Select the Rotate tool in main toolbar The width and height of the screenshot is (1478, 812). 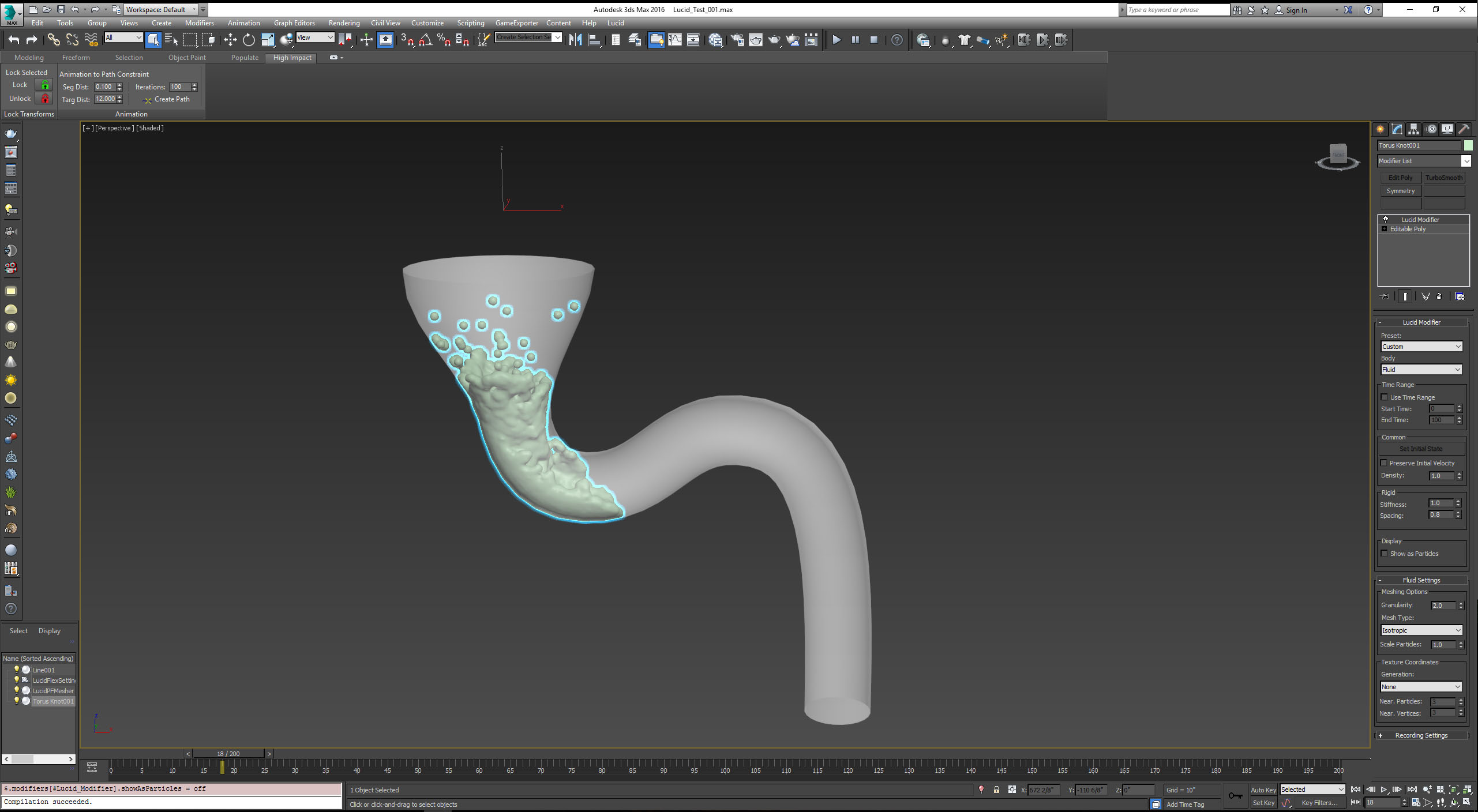pyautogui.click(x=249, y=40)
